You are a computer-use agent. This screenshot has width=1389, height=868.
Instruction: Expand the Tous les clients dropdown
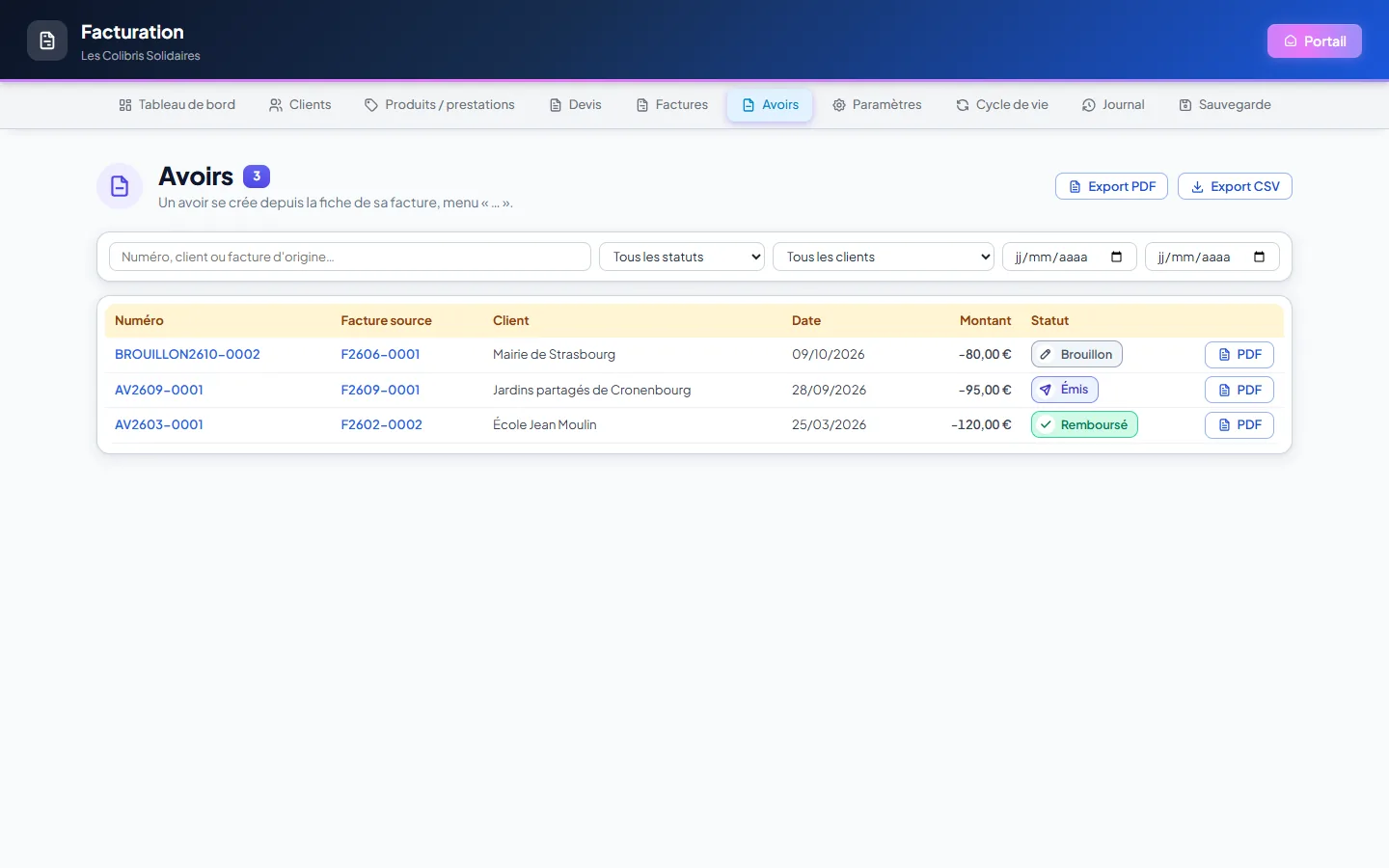(x=884, y=257)
